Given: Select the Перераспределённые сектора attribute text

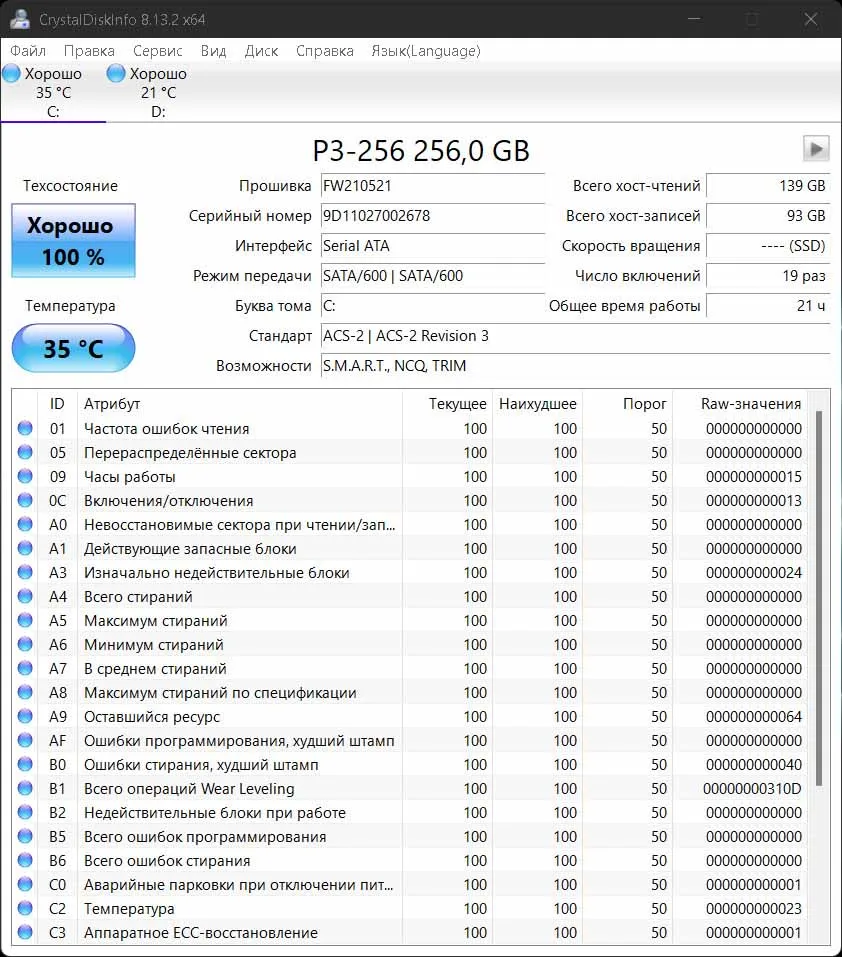Looking at the screenshot, I should coord(190,453).
